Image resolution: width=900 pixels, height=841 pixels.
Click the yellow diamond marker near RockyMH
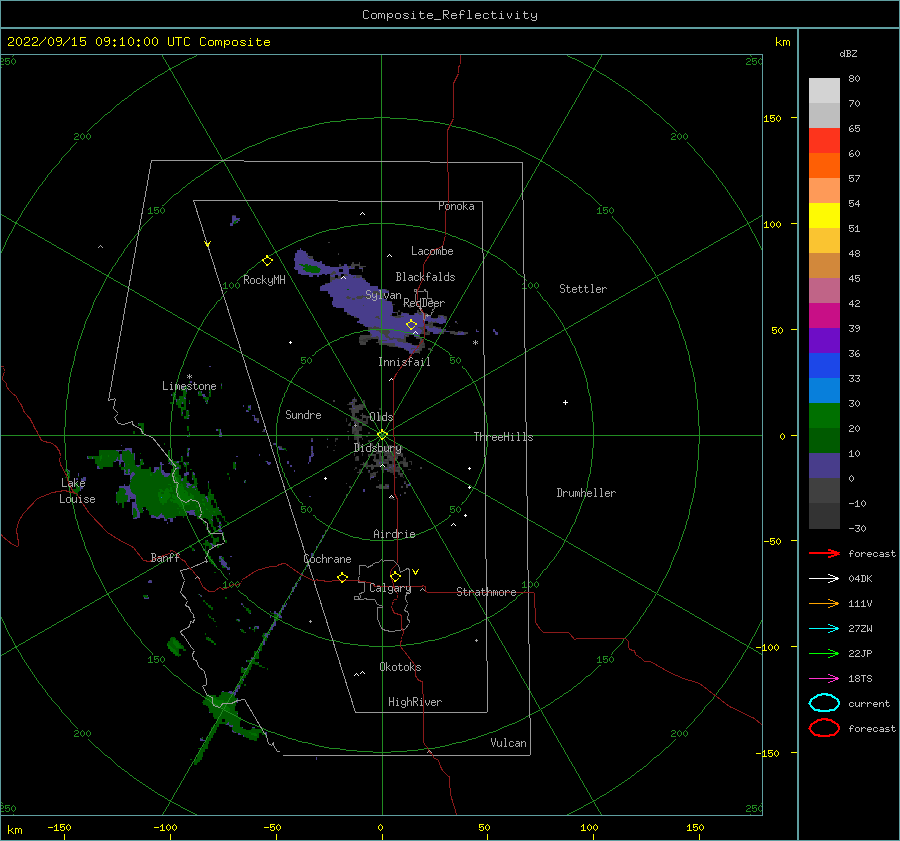[x=267, y=261]
